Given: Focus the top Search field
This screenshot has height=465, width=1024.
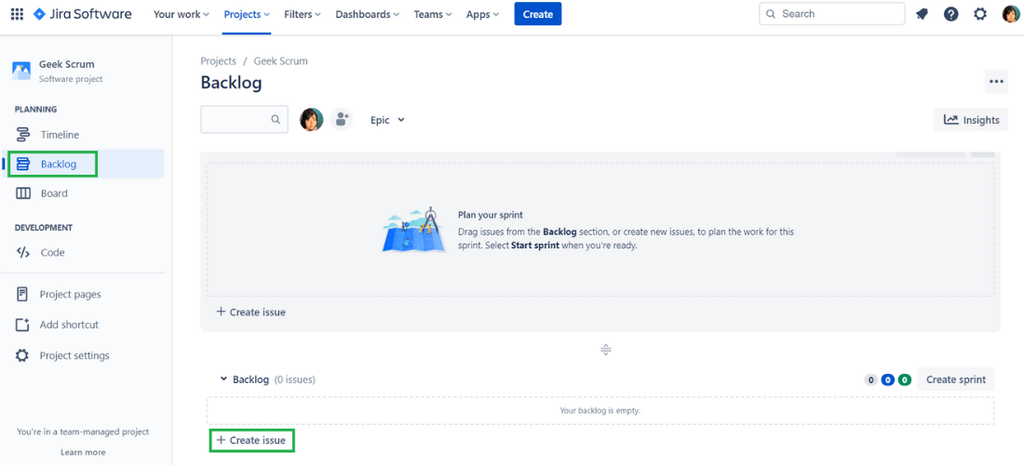Looking at the screenshot, I should click(832, 14).
